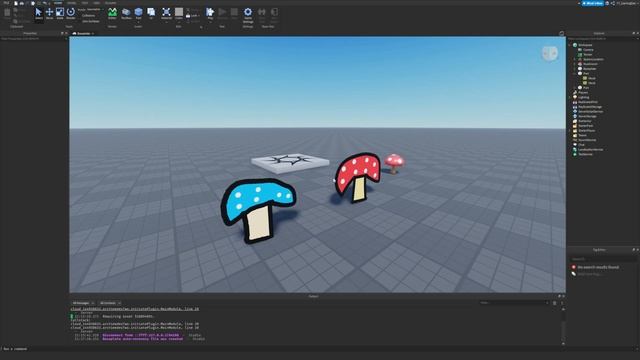The height and width of the screenshot is (360, 640).
Task: Select the gray decal slab part
Action: pos(290,163)
